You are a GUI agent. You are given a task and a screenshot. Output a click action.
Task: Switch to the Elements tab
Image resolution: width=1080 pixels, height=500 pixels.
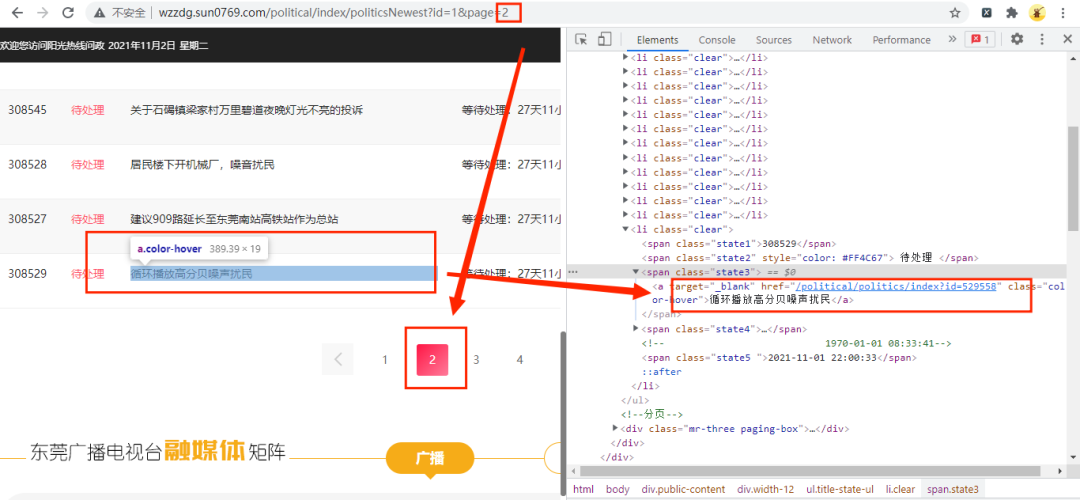tap(657, 40)
